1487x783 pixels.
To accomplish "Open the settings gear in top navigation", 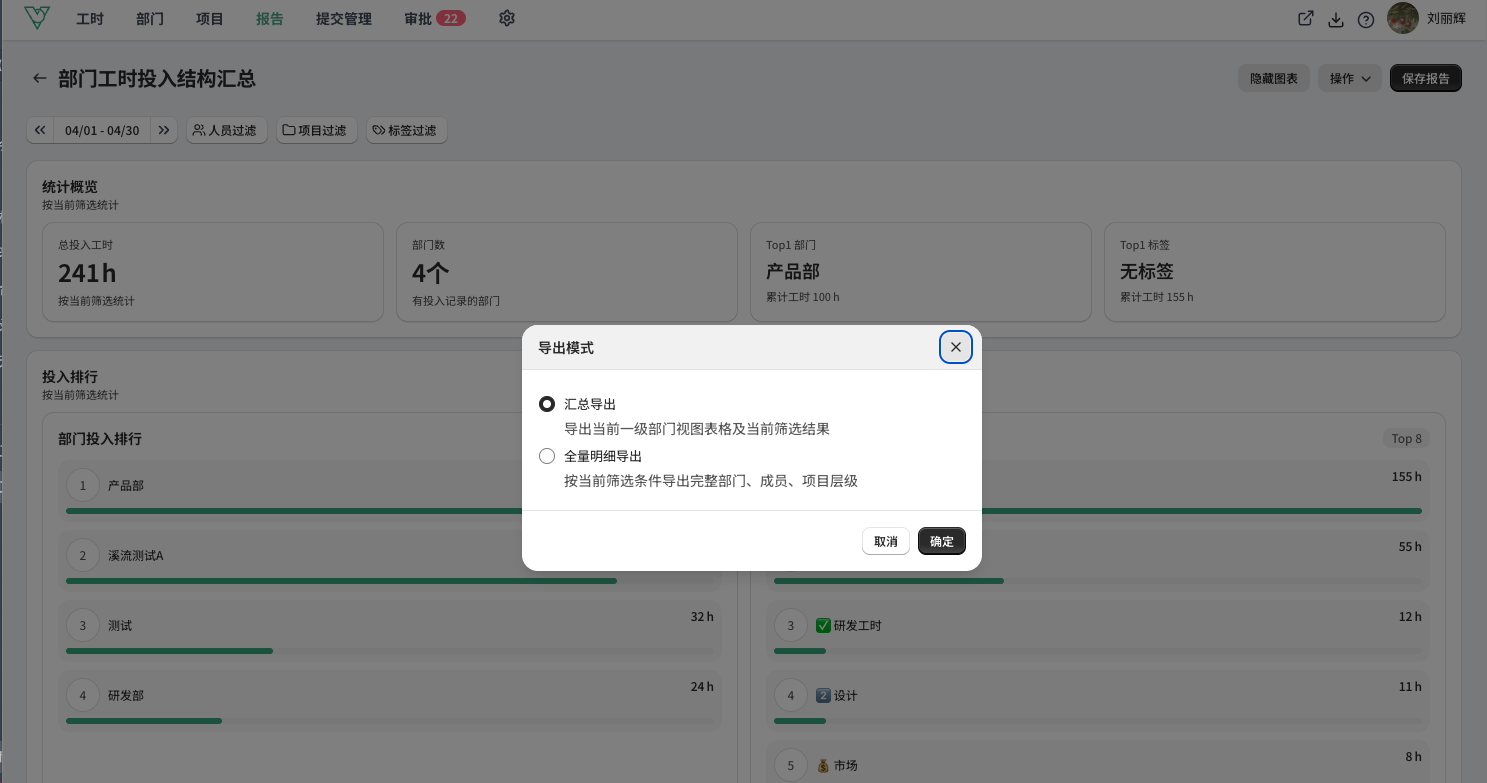I will coord(507,18).
